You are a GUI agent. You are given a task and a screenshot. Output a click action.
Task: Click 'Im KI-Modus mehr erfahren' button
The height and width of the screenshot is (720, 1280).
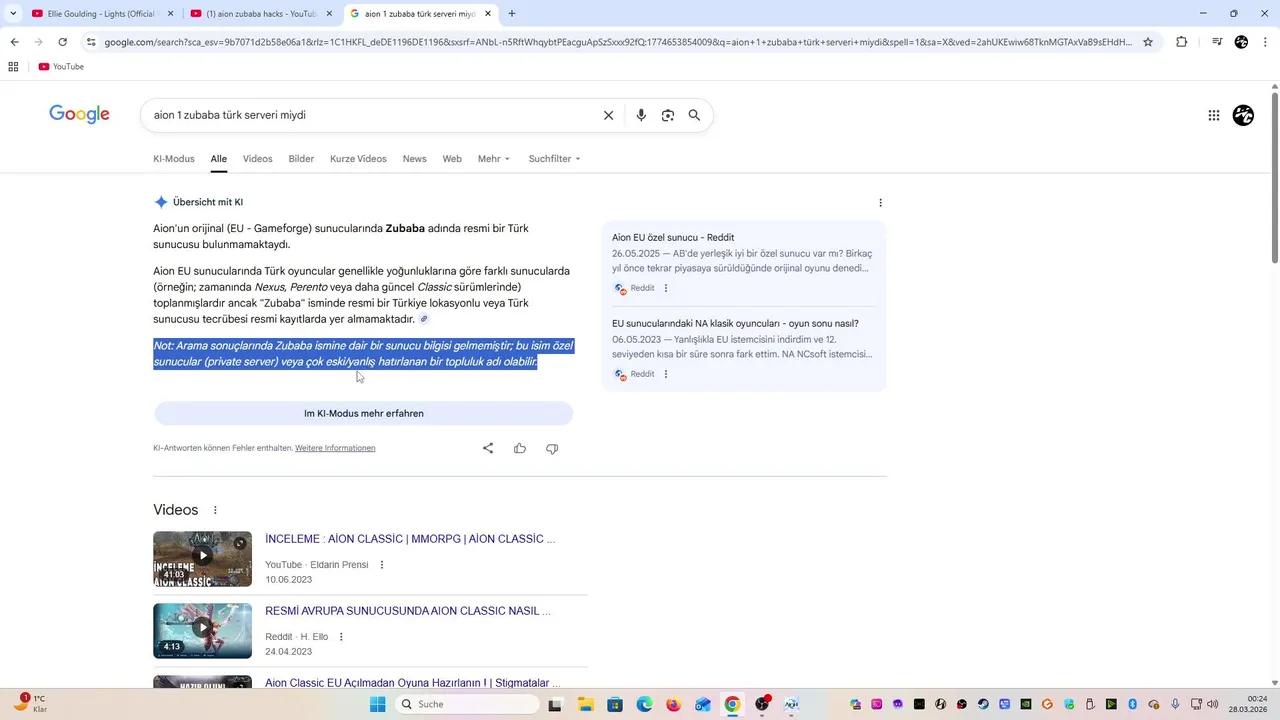pos(364,413)
